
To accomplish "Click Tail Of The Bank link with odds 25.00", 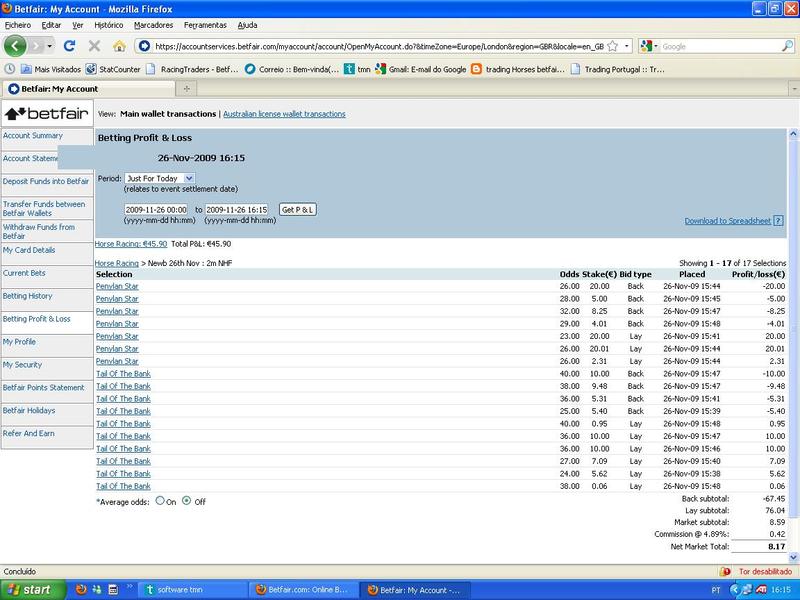I will (x=123, y=411).
